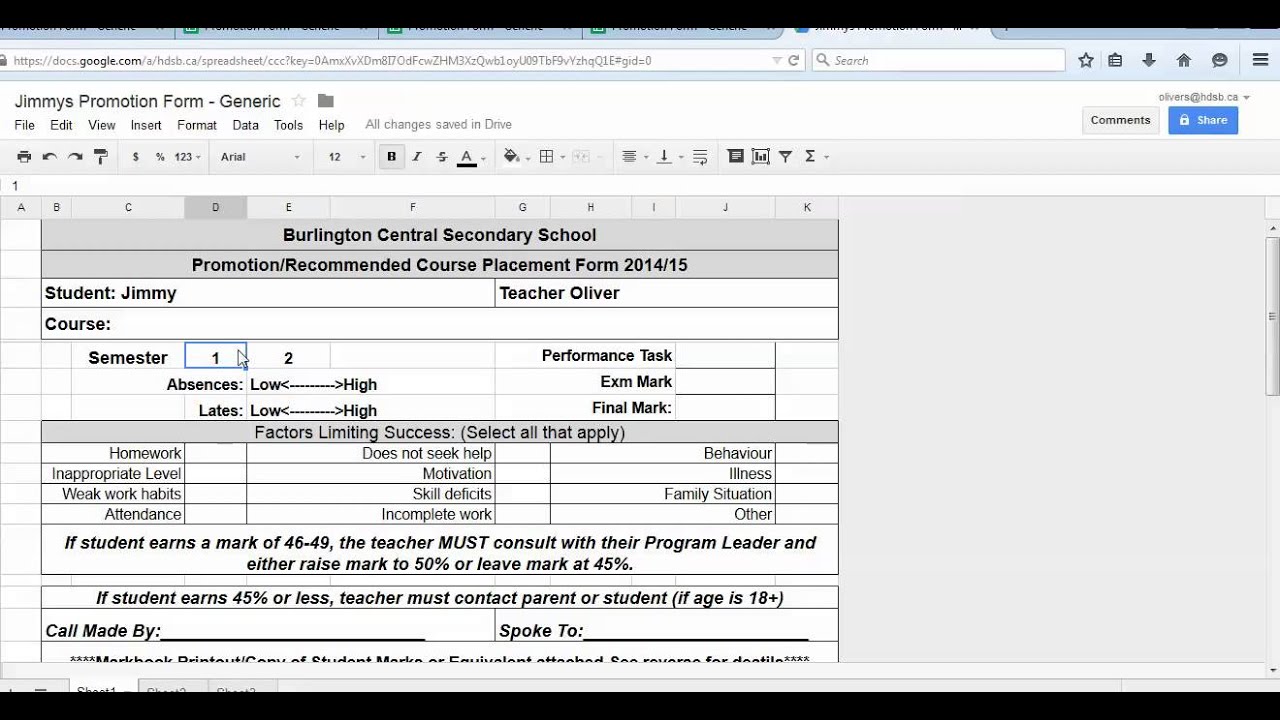
Task: Open the Borders tool
Action: pos(546,157)
